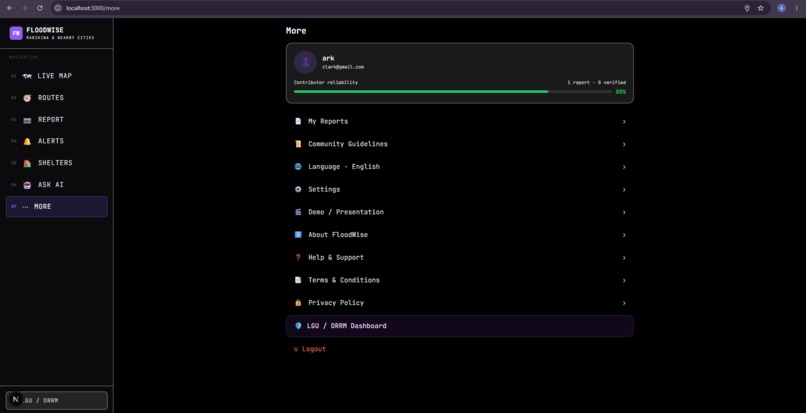Click the 'Contributor reliability' label
The width and height of the screenshot is (806, 413).
[x=326, y=82]
